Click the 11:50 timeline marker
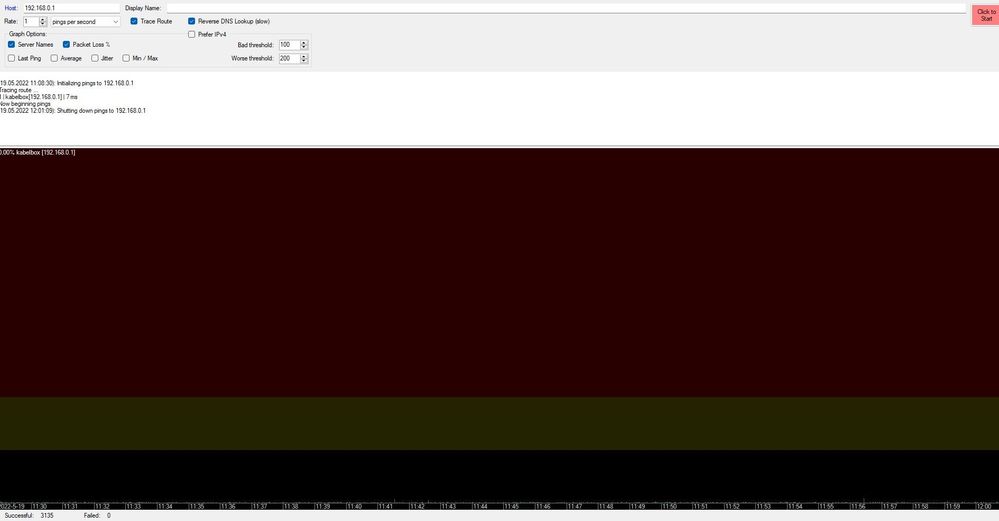 (x=669, y=506)
